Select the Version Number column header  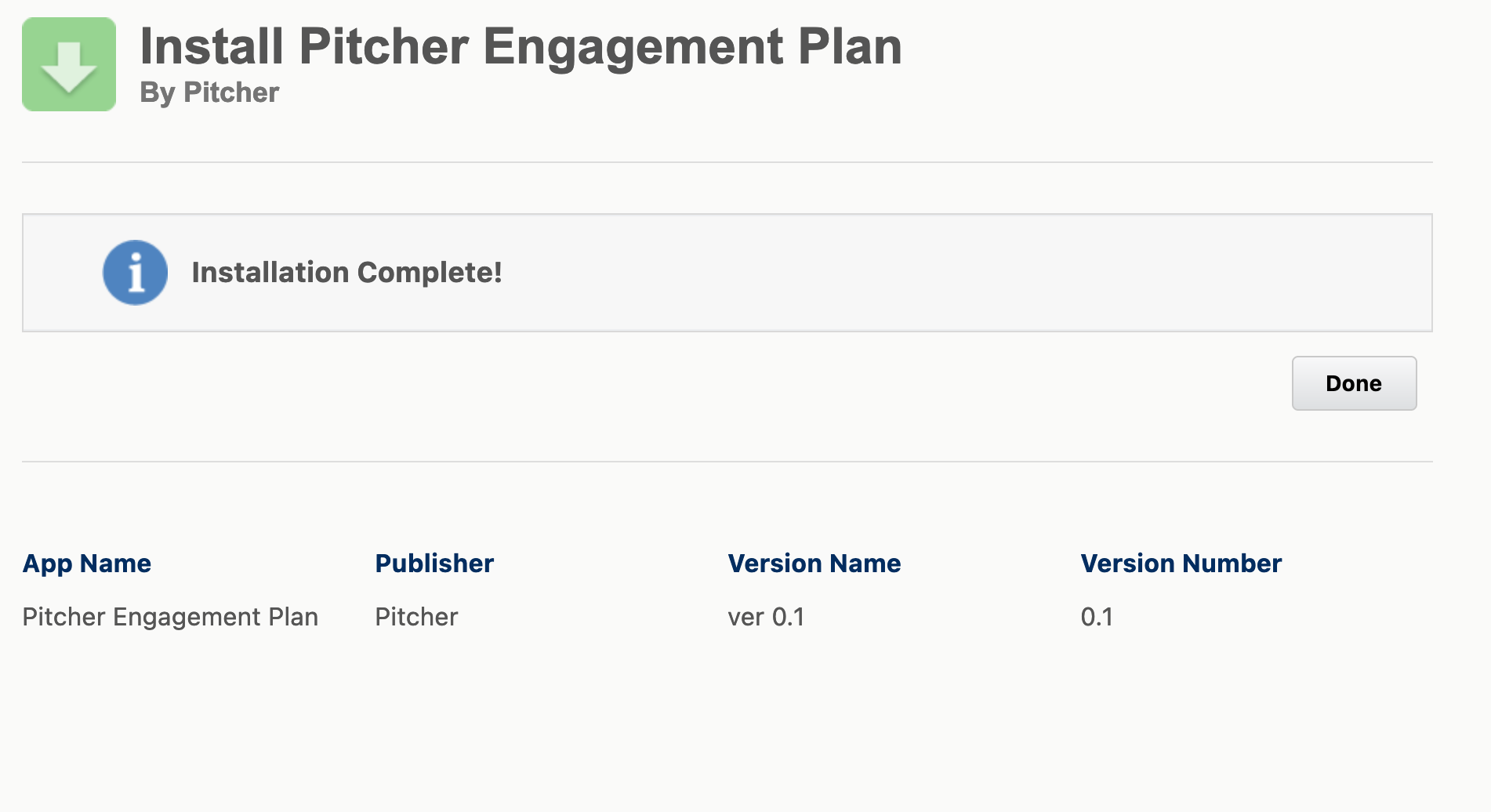click(1181, 564)
